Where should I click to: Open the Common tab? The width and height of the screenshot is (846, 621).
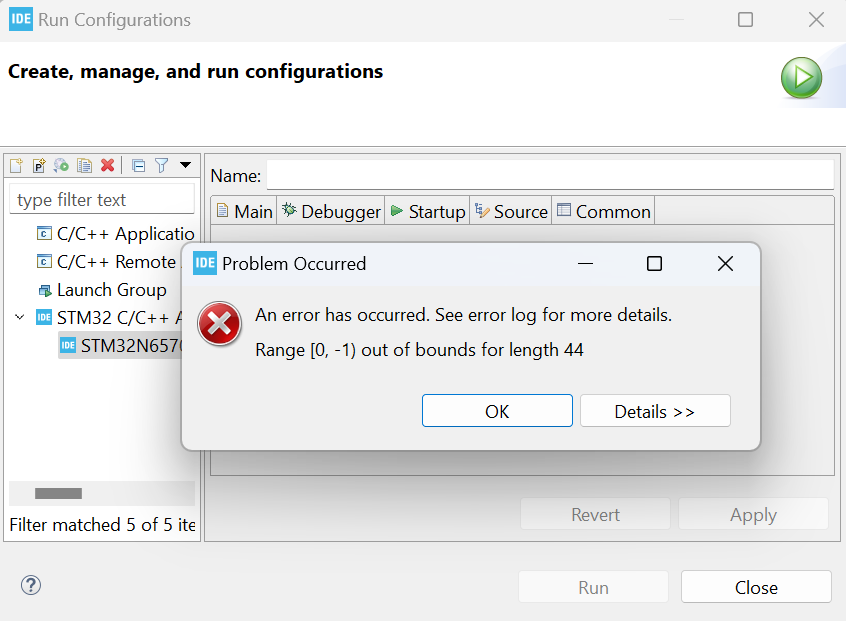604,211
